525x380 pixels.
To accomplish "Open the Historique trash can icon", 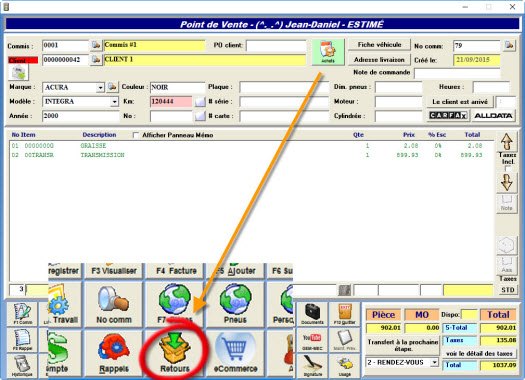I will point(22,365).
